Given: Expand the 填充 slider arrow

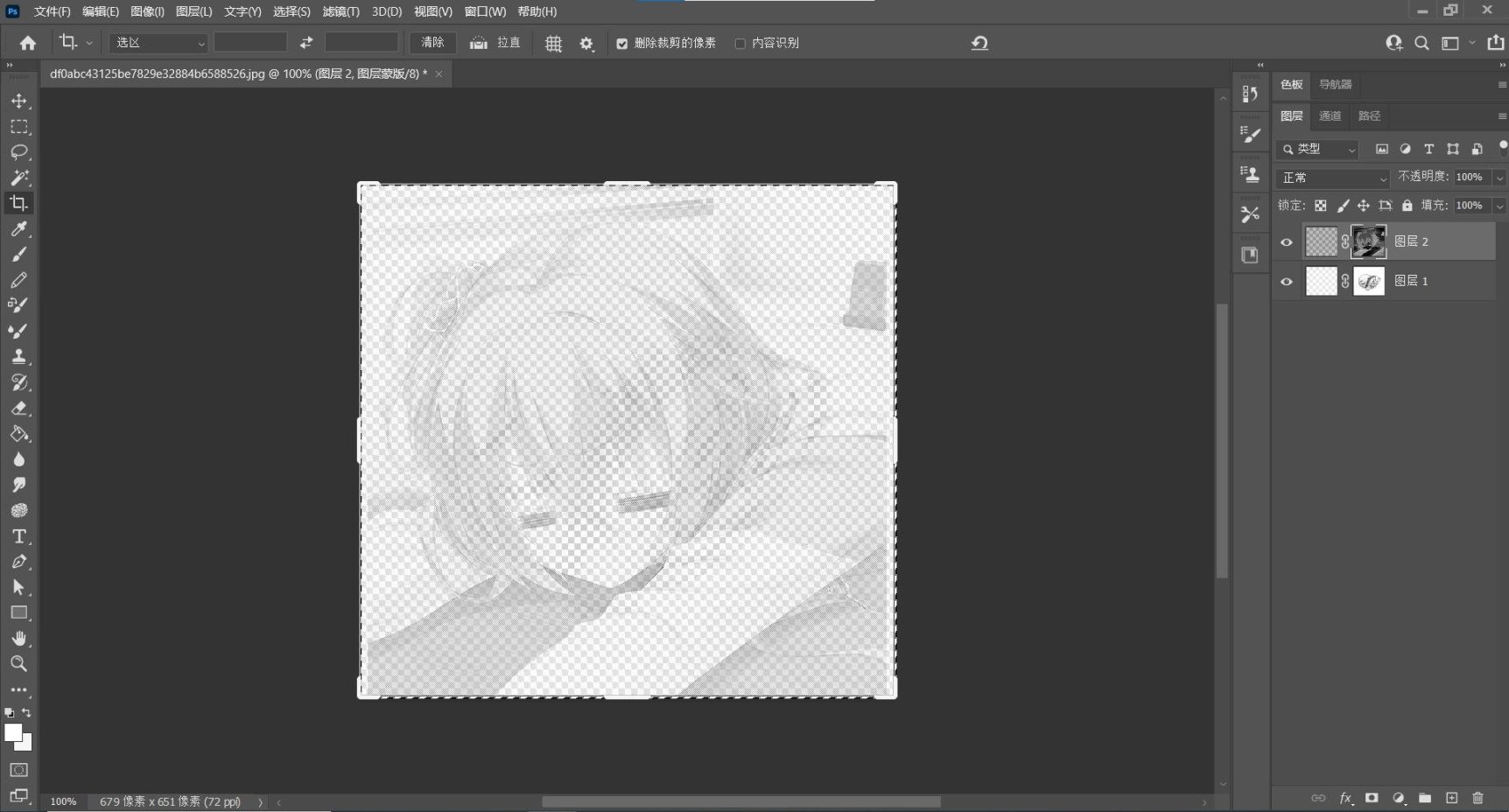Looking at the screenshot, I should 1498,206.
